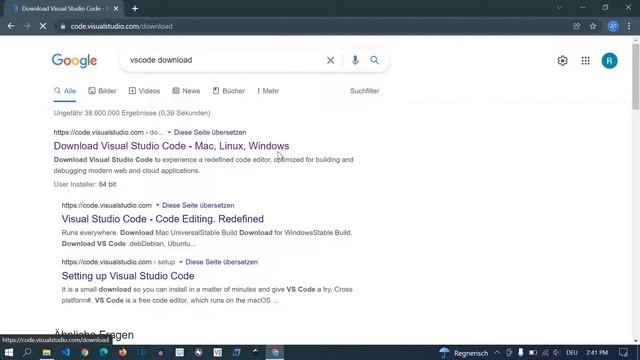Click the User Installer: 64 bit text
640x360 pixels.
(x=85, y=184)
